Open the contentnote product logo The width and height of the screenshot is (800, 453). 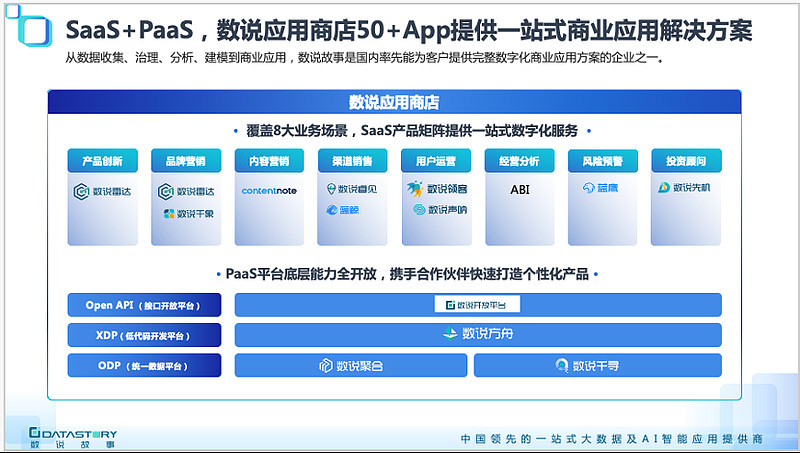click(x=269, y=190)
